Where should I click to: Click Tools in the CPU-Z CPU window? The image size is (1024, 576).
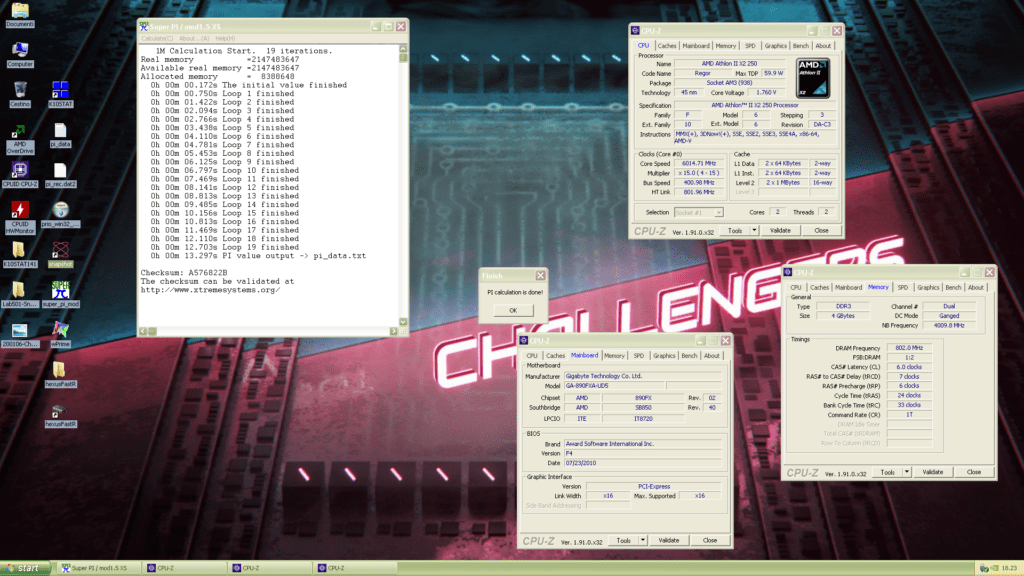tap(735, 231)
